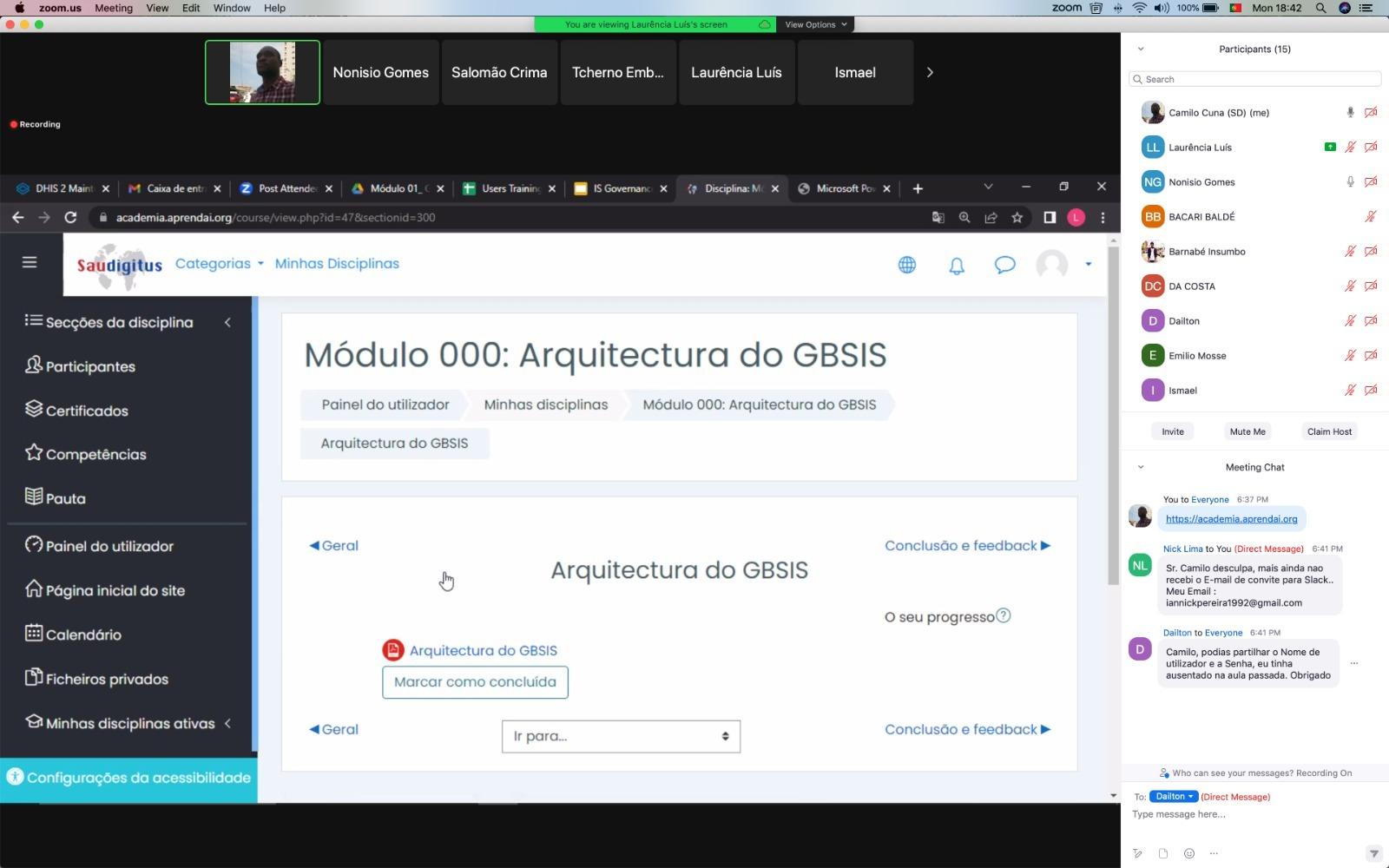Click the Arquitectura do GBSIS PDF icon

[393, 650]
